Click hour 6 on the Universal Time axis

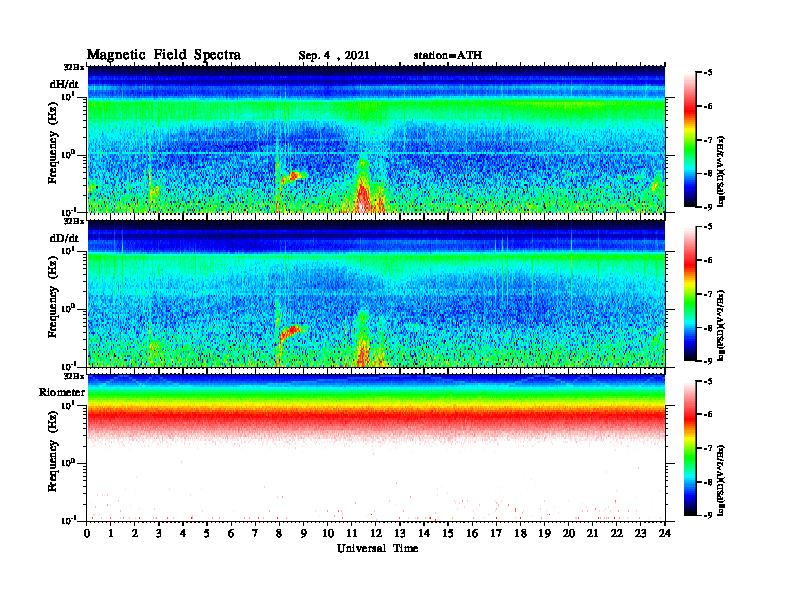pyautogui.click(x=231, y=534)
